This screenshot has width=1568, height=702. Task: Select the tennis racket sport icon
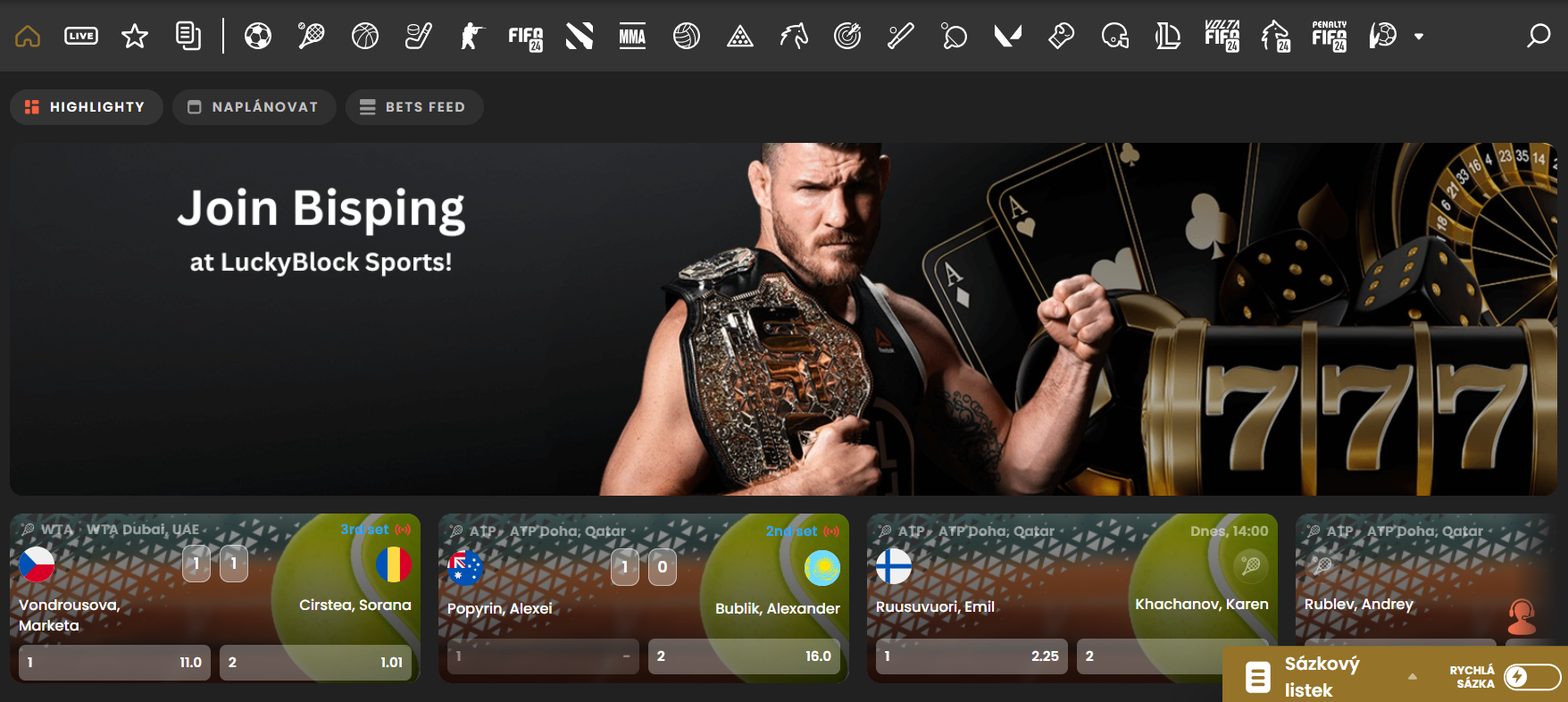coord(311,36)
